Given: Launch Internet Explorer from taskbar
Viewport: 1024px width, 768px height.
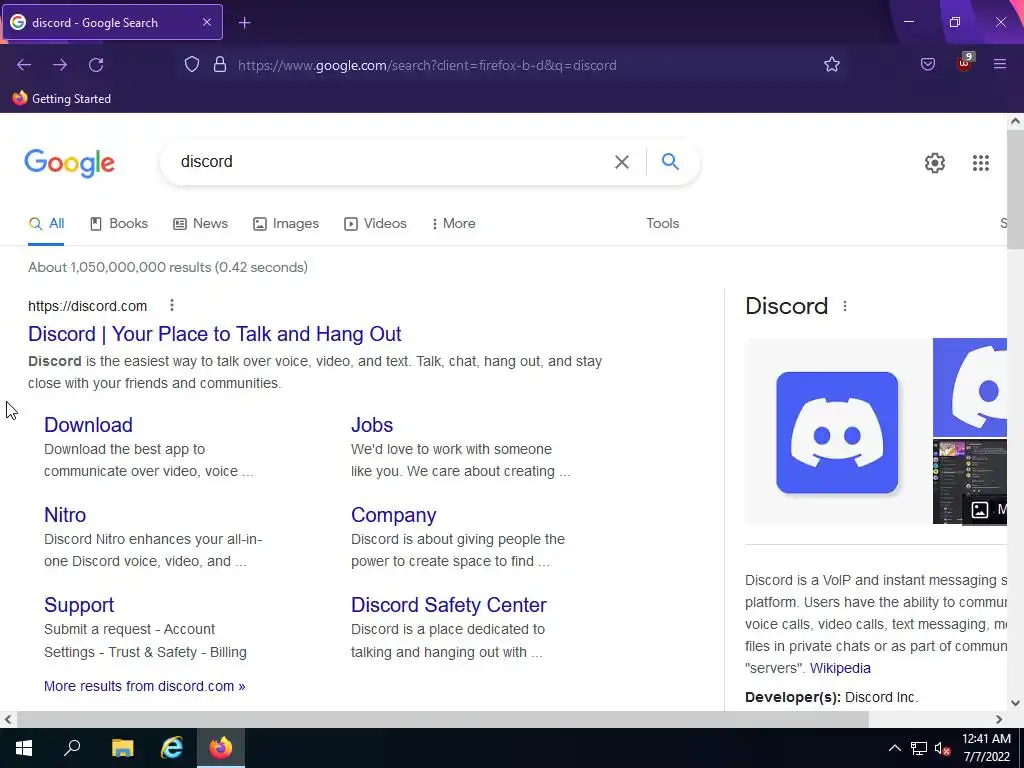Looking at the screenshot, I should coord(172,748).
